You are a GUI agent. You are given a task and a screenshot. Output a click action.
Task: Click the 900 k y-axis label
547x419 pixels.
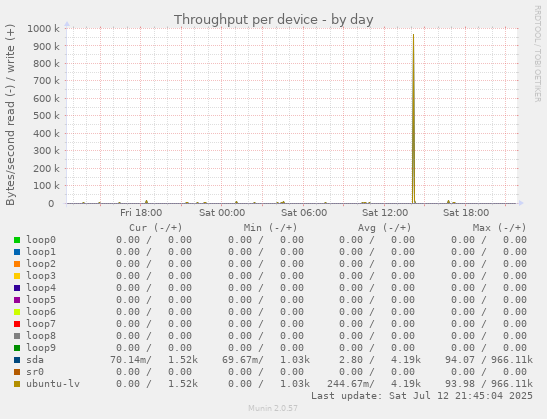46,46
